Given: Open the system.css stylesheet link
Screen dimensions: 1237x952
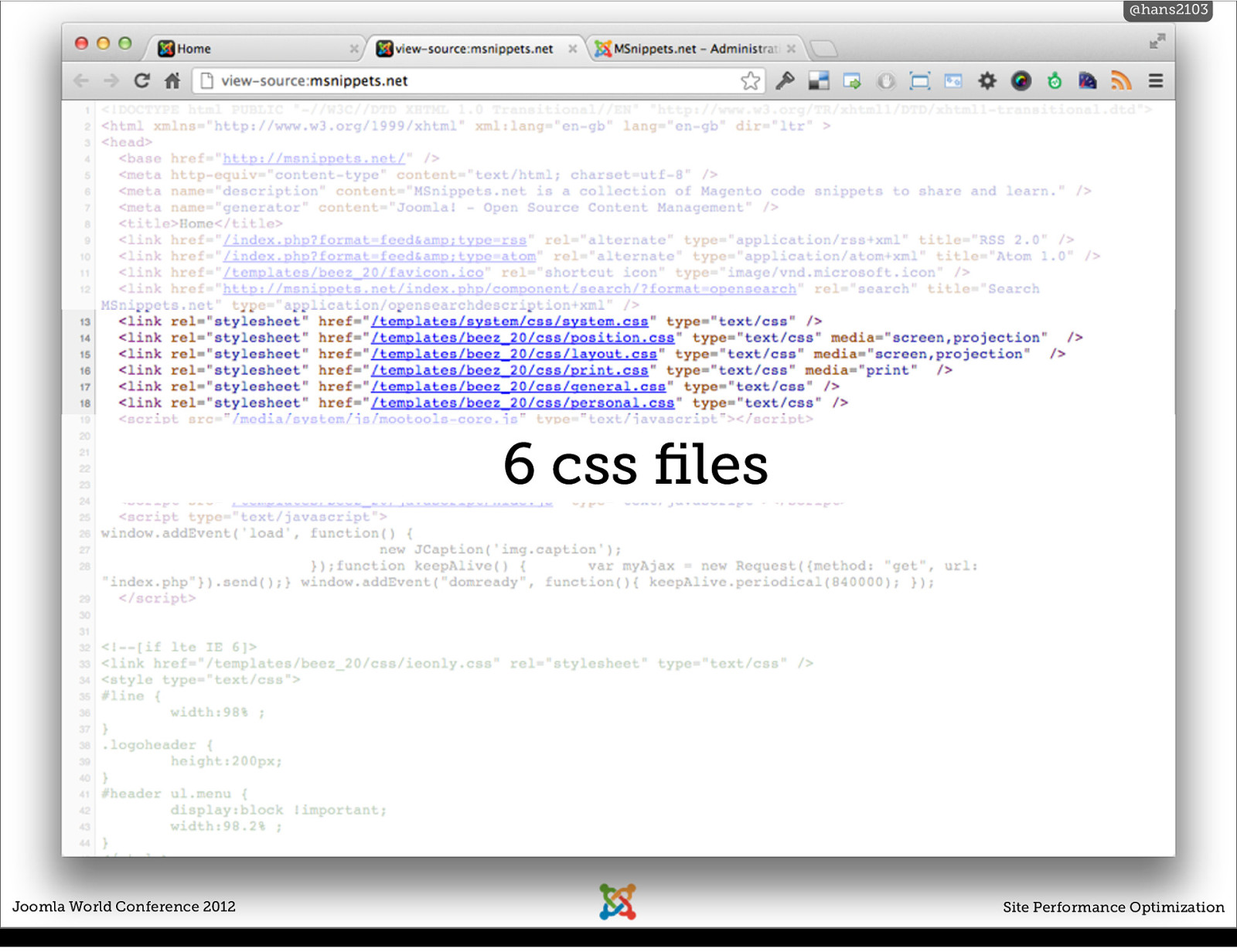Looking at the screenshot, I should tap(509, 321).
